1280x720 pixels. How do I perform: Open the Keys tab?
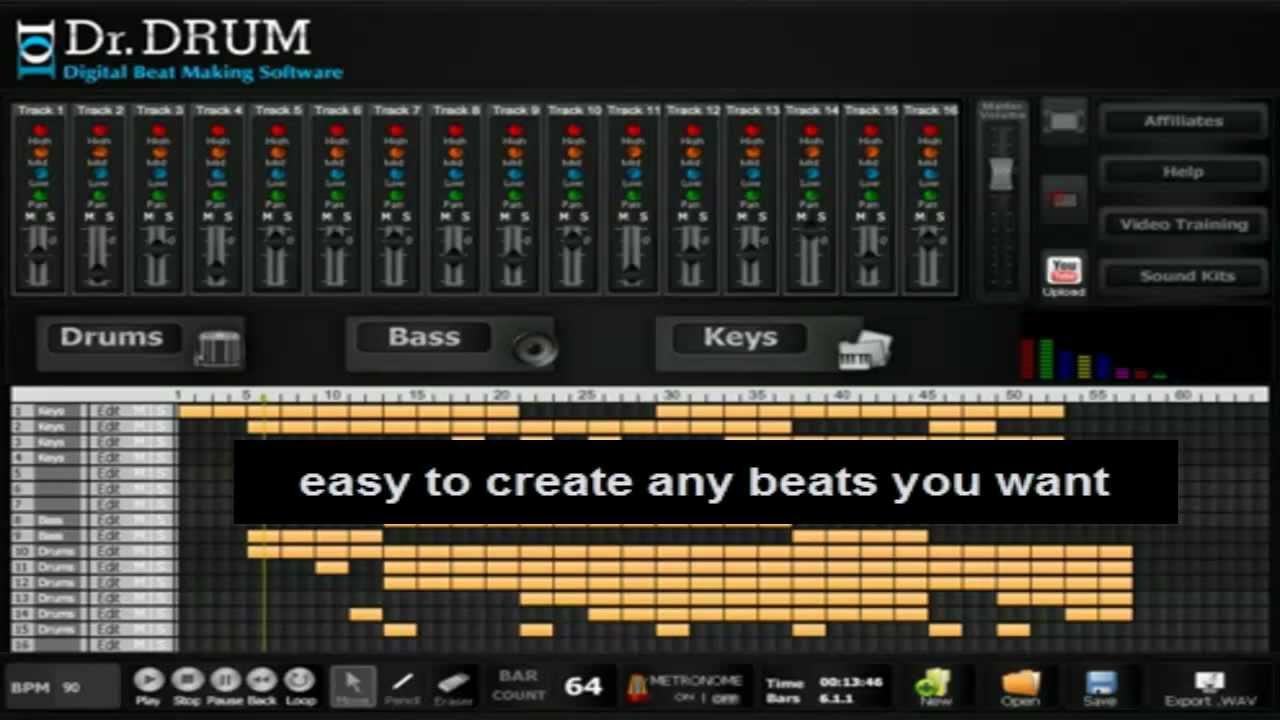[740, 338]
